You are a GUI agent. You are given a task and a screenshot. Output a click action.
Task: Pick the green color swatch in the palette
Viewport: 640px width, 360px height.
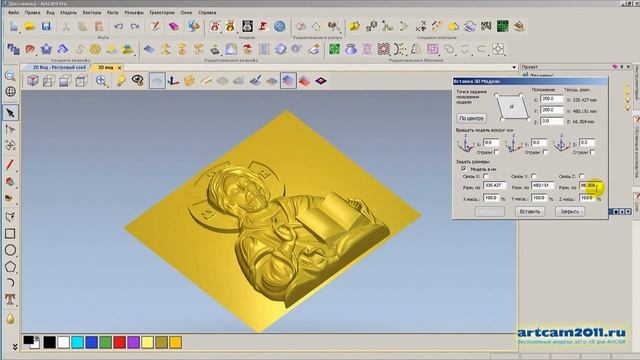point(105,342)
